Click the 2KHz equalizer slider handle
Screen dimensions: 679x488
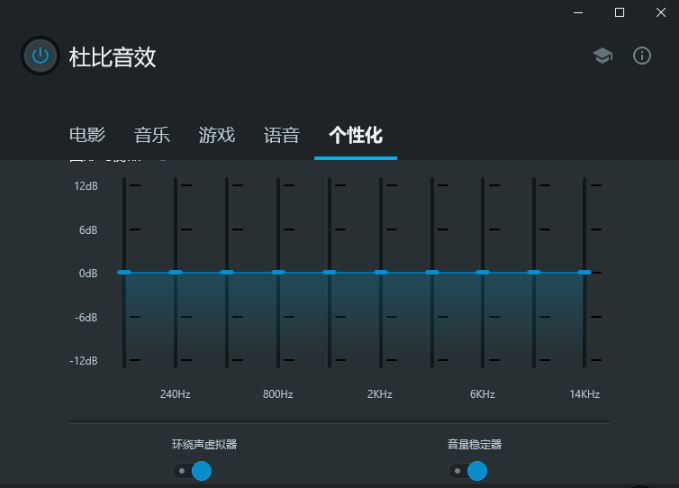pyautogui.click(x=380, y=272)
